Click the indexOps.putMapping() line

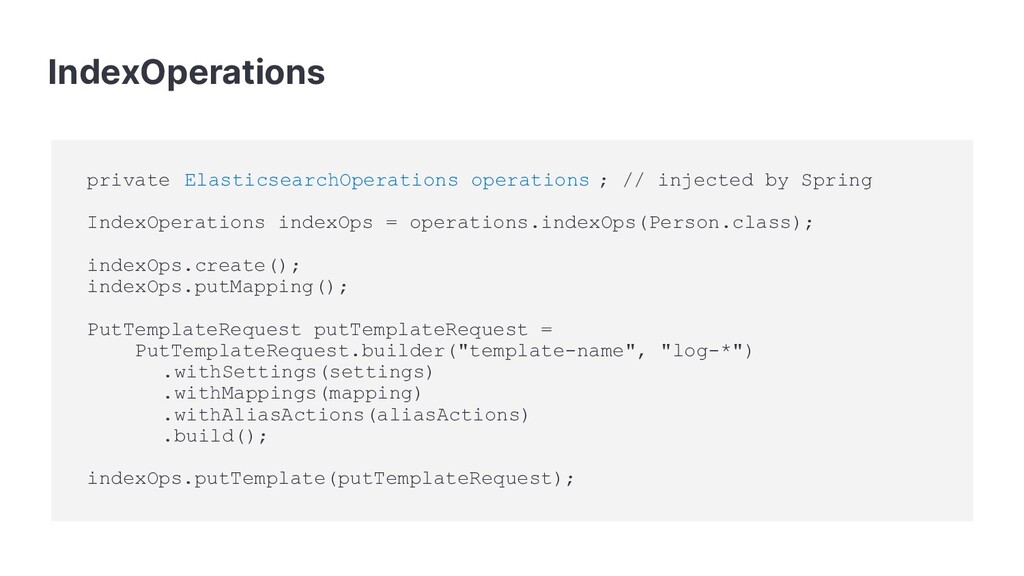pyautogui.click(x=217, y=287)
